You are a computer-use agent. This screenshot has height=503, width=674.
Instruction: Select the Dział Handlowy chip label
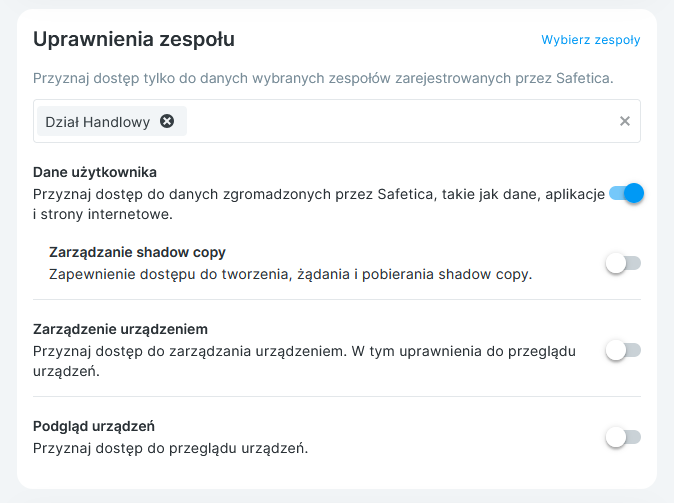tap(97, 122)
